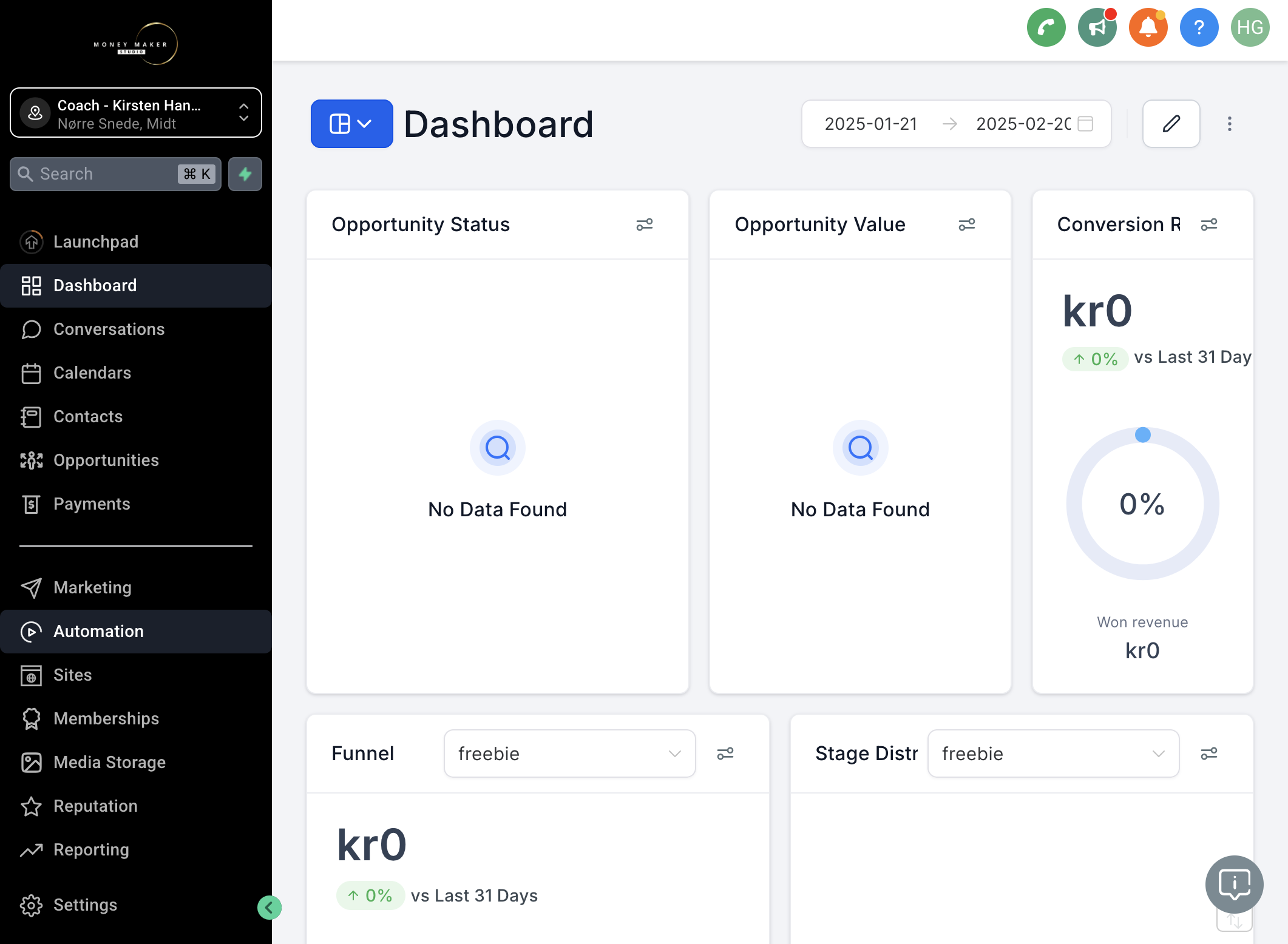Open Contacts in sidebar
This screenshot has height=944, width=1288.
(136, 416)
